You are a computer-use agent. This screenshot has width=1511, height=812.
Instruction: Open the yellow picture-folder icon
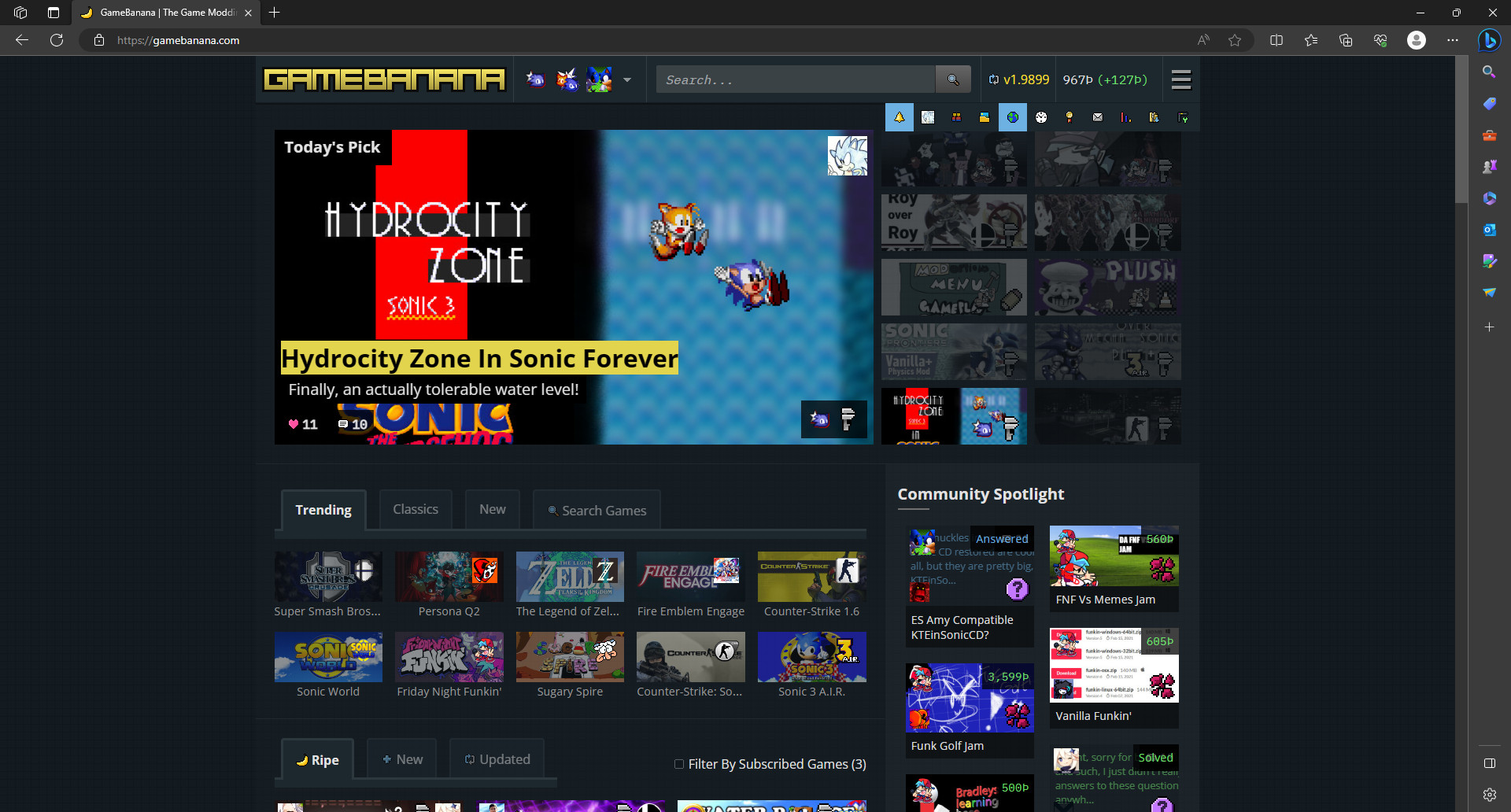point(985,117)
